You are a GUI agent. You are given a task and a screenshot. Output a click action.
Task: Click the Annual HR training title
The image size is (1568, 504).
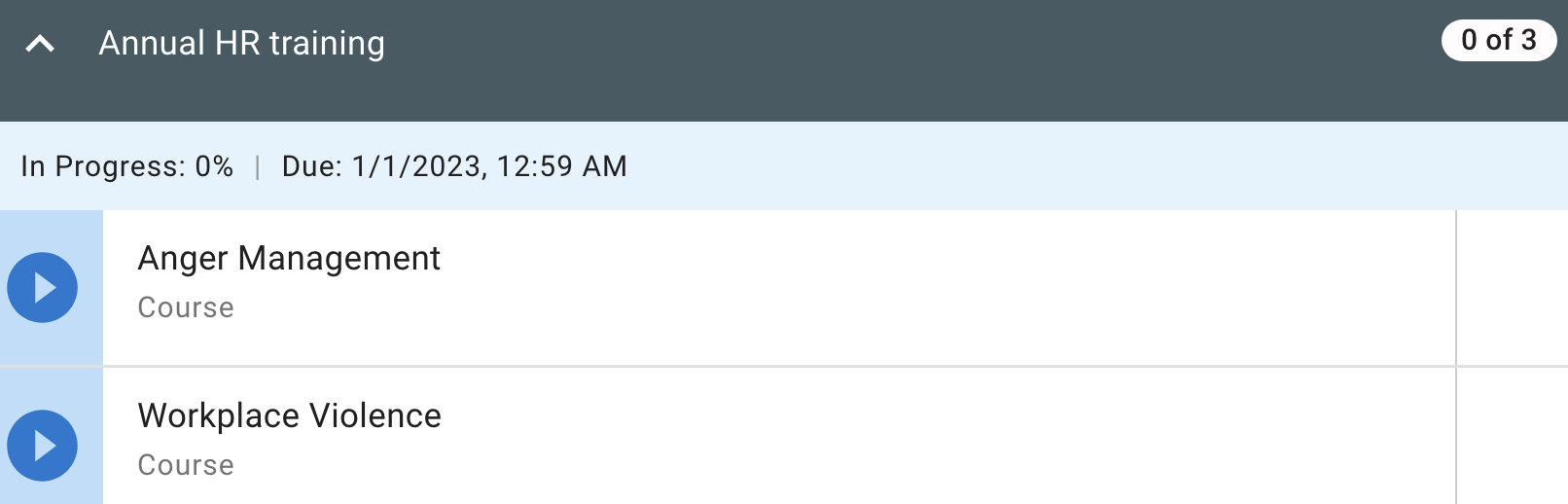(242, 44)
